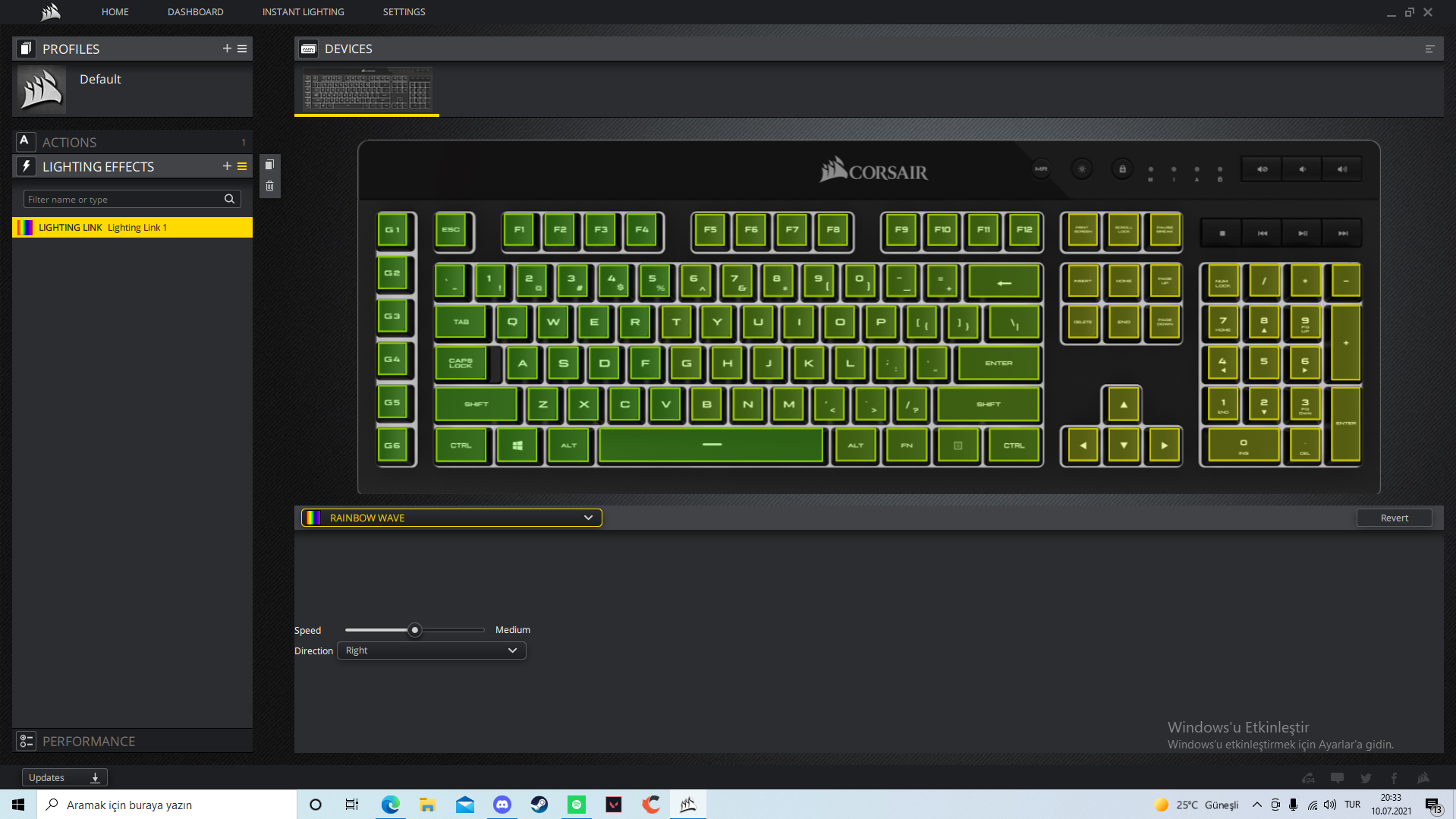The width and height of the screenshot is (1456, 819).
Task: Click the previous track media key
Action: pyautogui.click(x=1262, y=233)
